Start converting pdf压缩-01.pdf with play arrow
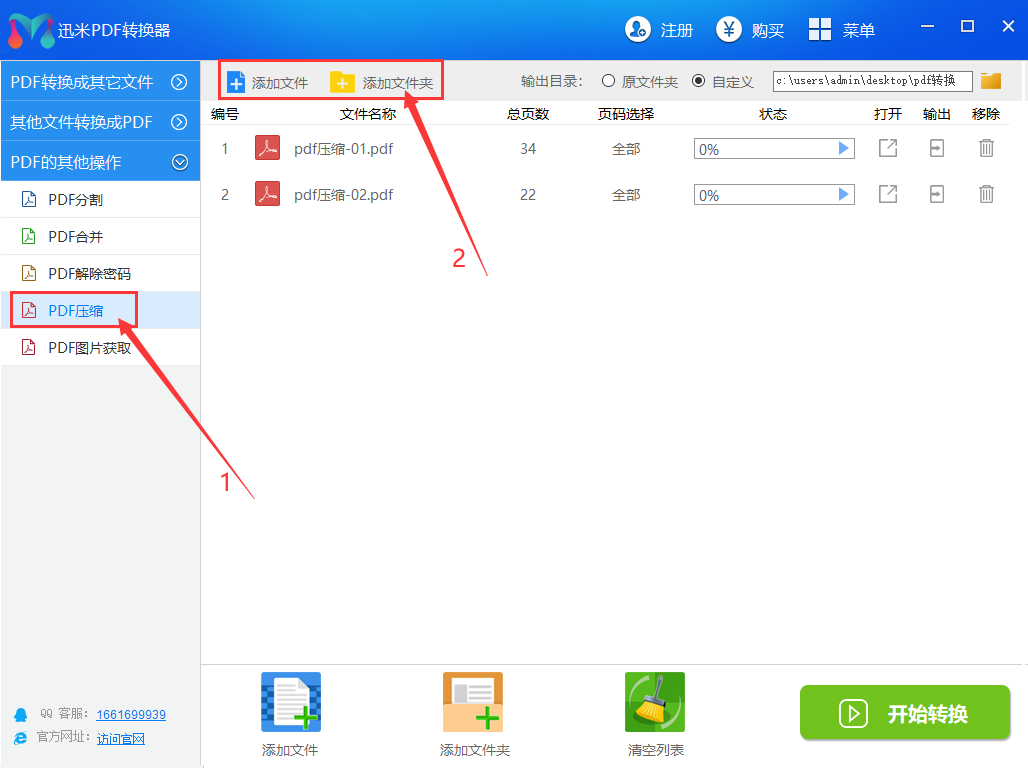Screen dimensions: 1028x768 click(844, 148)
